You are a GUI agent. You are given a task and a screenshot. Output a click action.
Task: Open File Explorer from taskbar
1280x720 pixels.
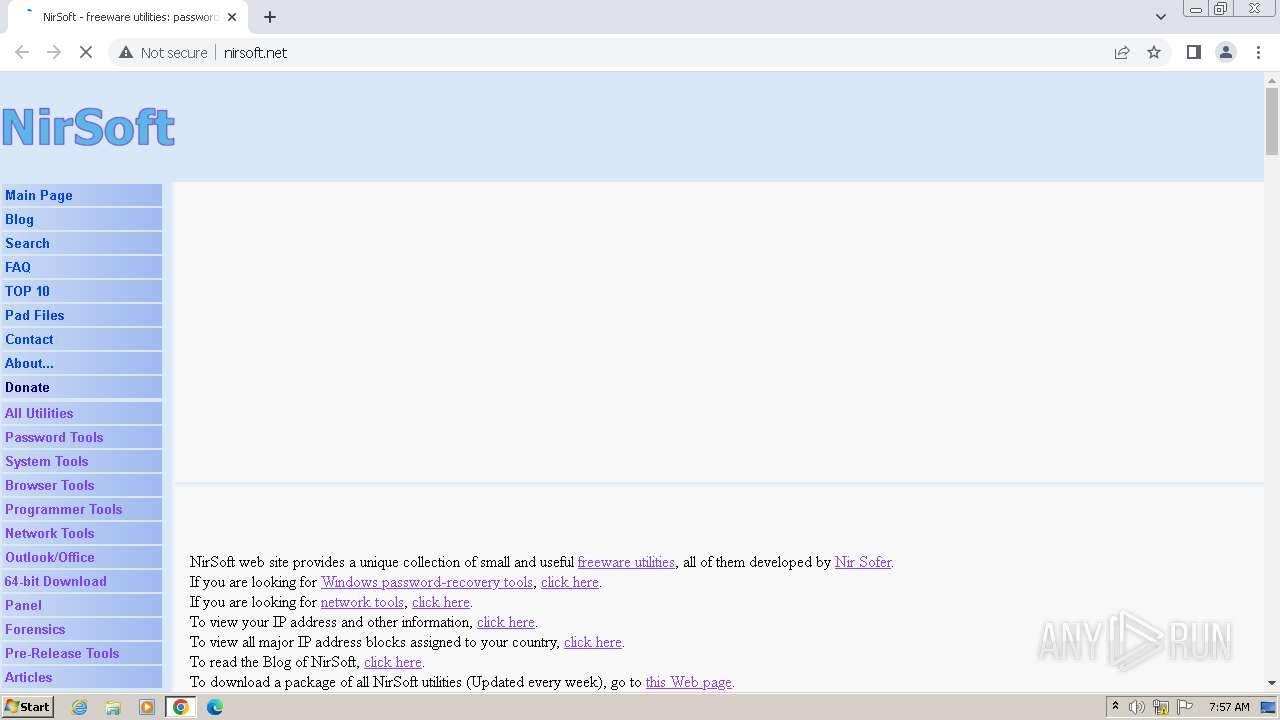(113, 707)
